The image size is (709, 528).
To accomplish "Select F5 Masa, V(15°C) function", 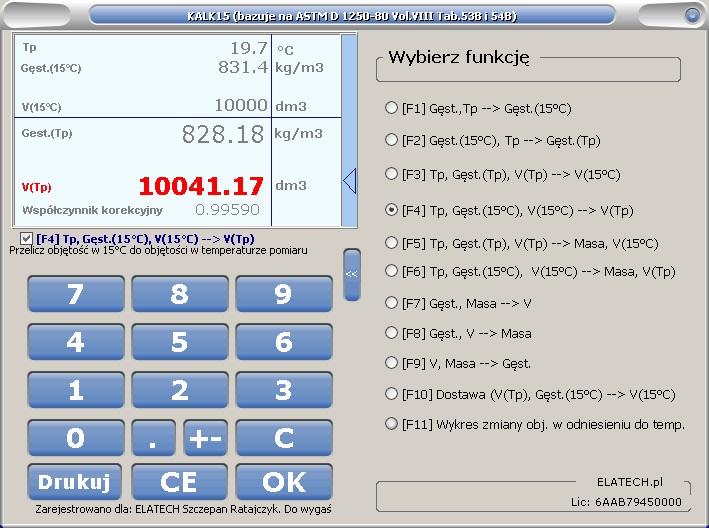I will 522,244.
